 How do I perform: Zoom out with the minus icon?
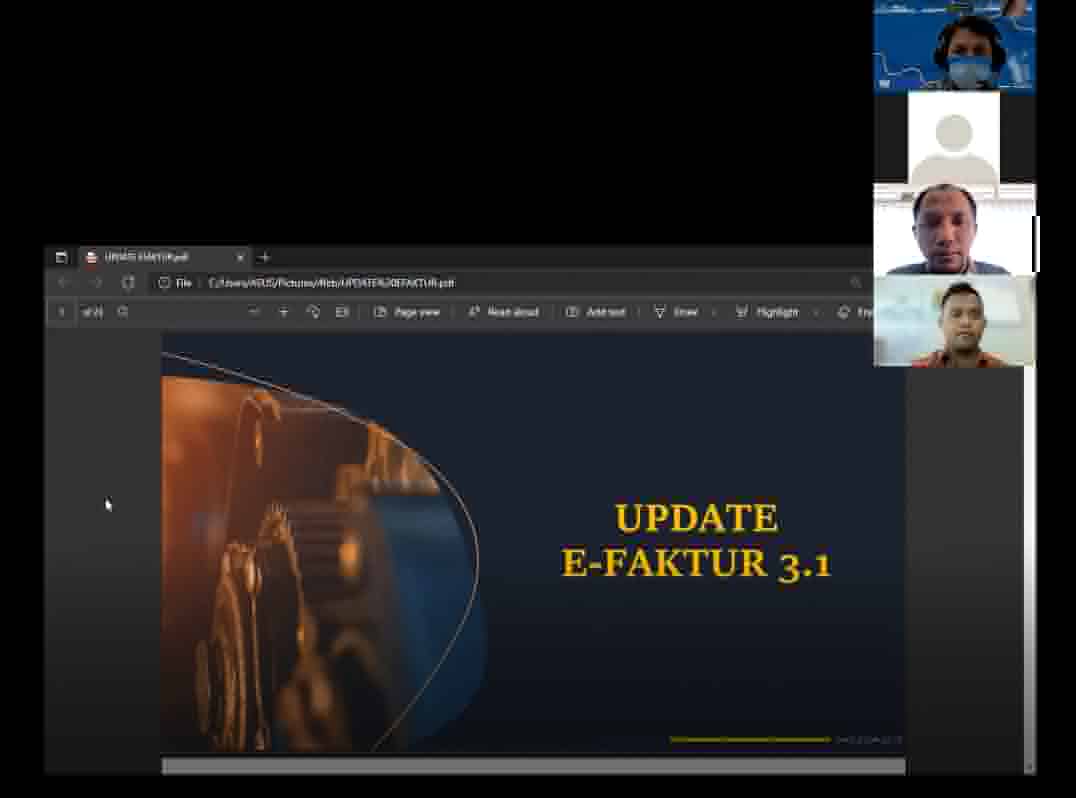pos(254,312)
